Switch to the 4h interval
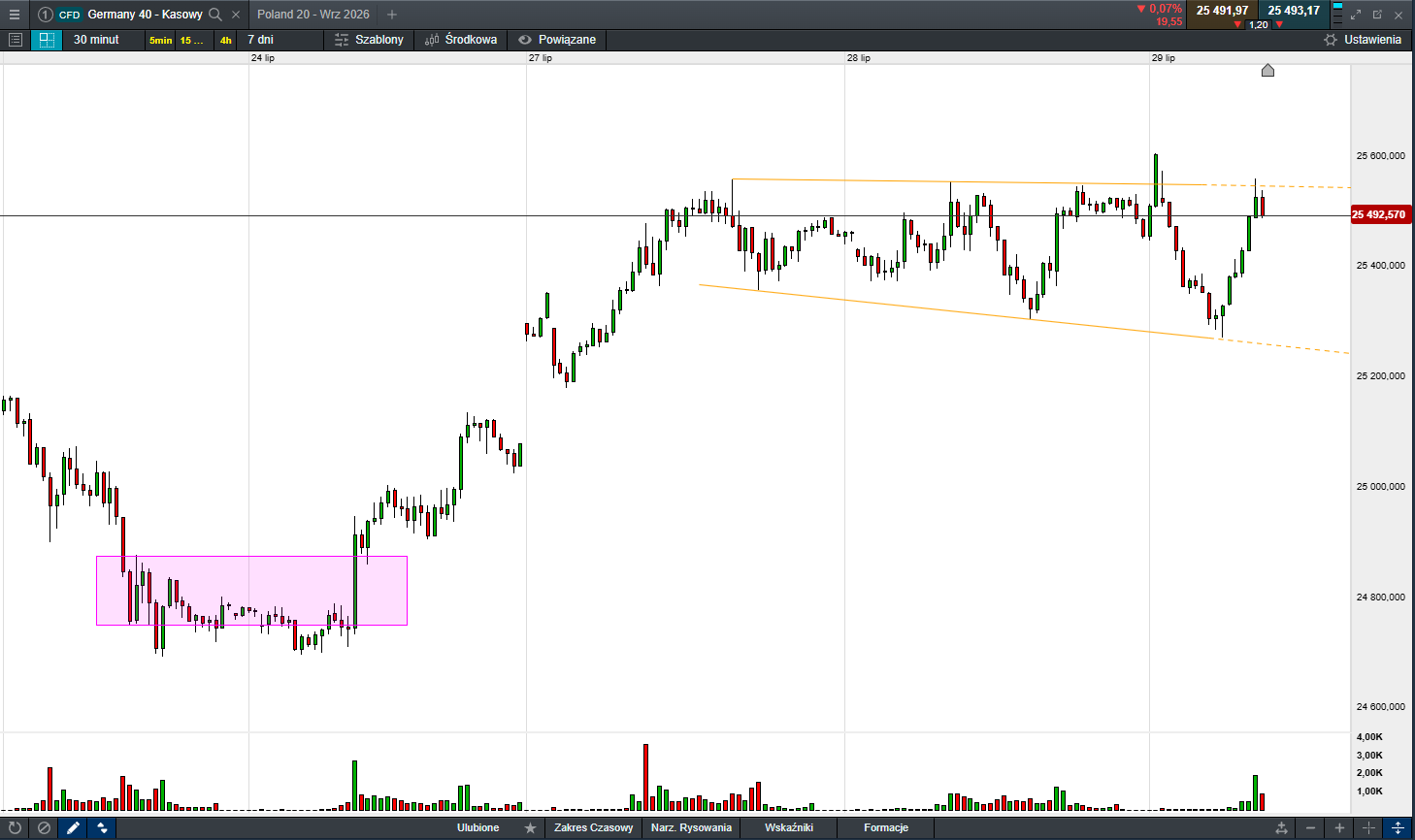 (225, 40)
